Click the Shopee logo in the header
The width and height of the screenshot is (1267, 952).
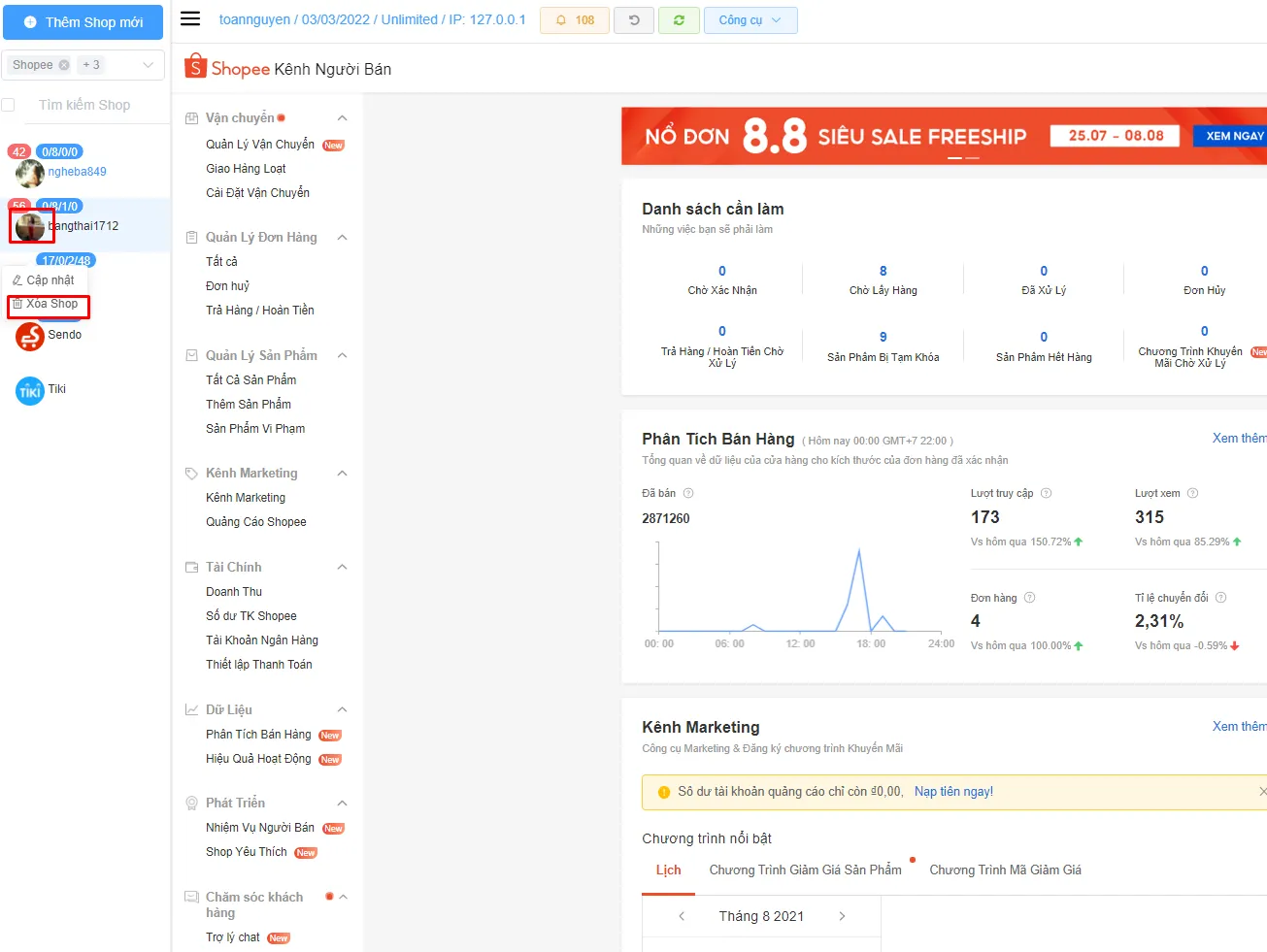click(227, 68)
